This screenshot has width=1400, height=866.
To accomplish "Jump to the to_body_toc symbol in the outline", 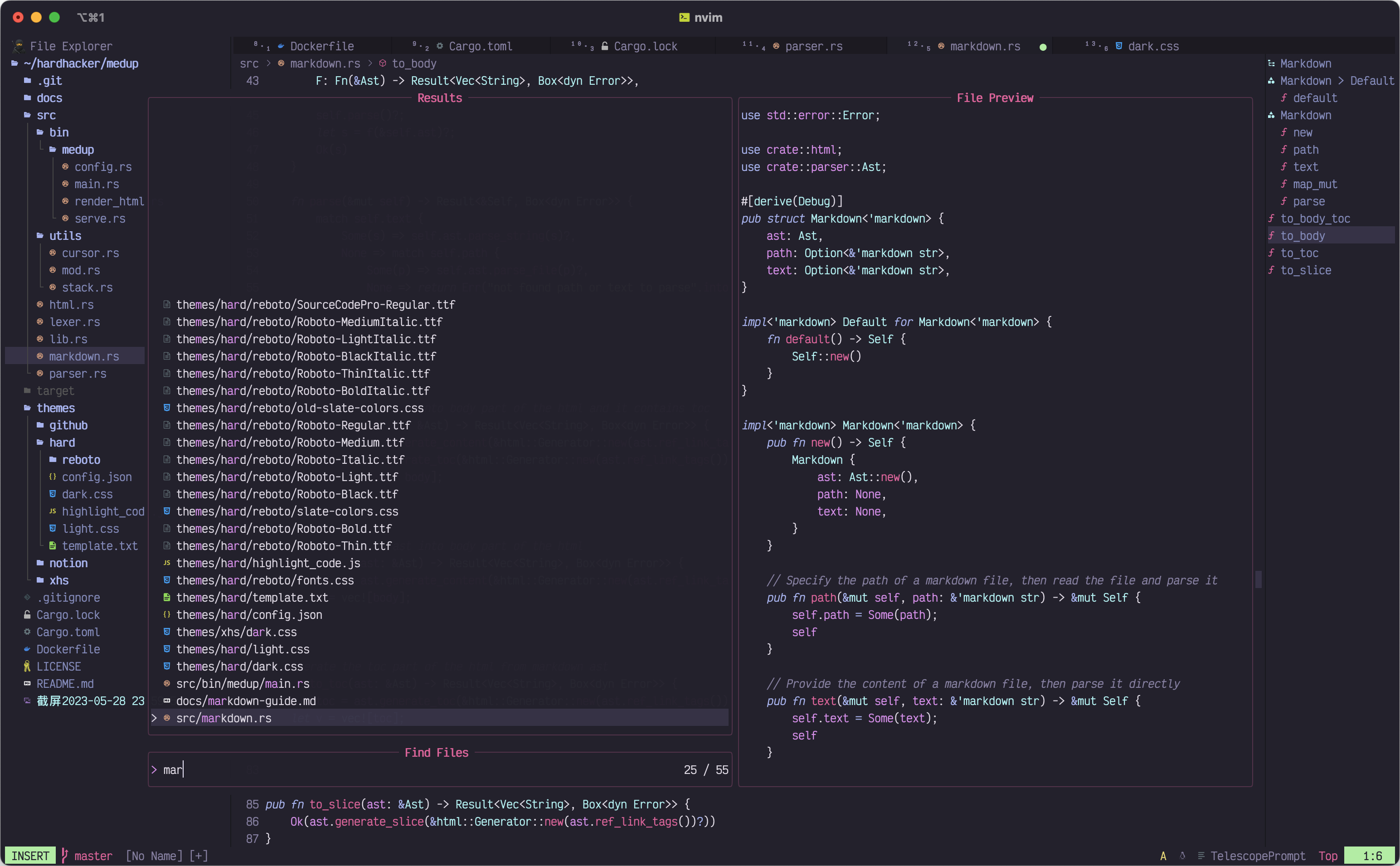I will (x=1315, y=219).
